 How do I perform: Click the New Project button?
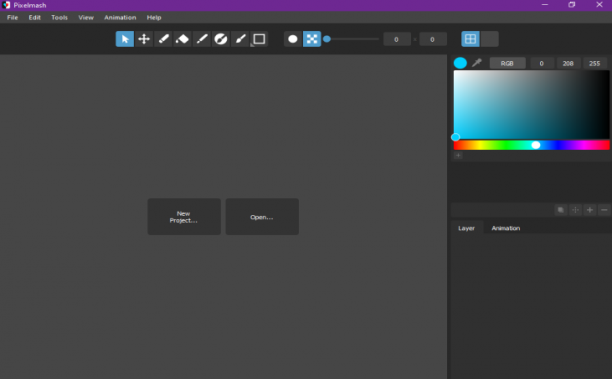184,217
